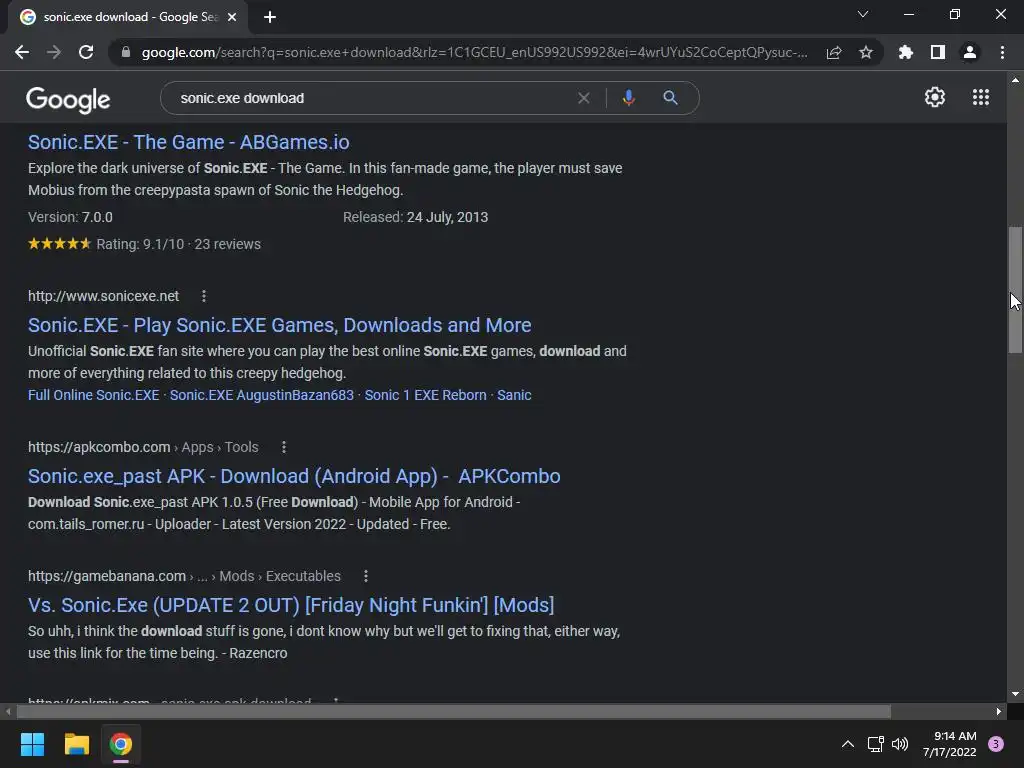Viewport: 1024px width, 768px height.
Task: Open Sonic.EXE - Play Sonic.EXE Games result
Action: tap(280, 325)
